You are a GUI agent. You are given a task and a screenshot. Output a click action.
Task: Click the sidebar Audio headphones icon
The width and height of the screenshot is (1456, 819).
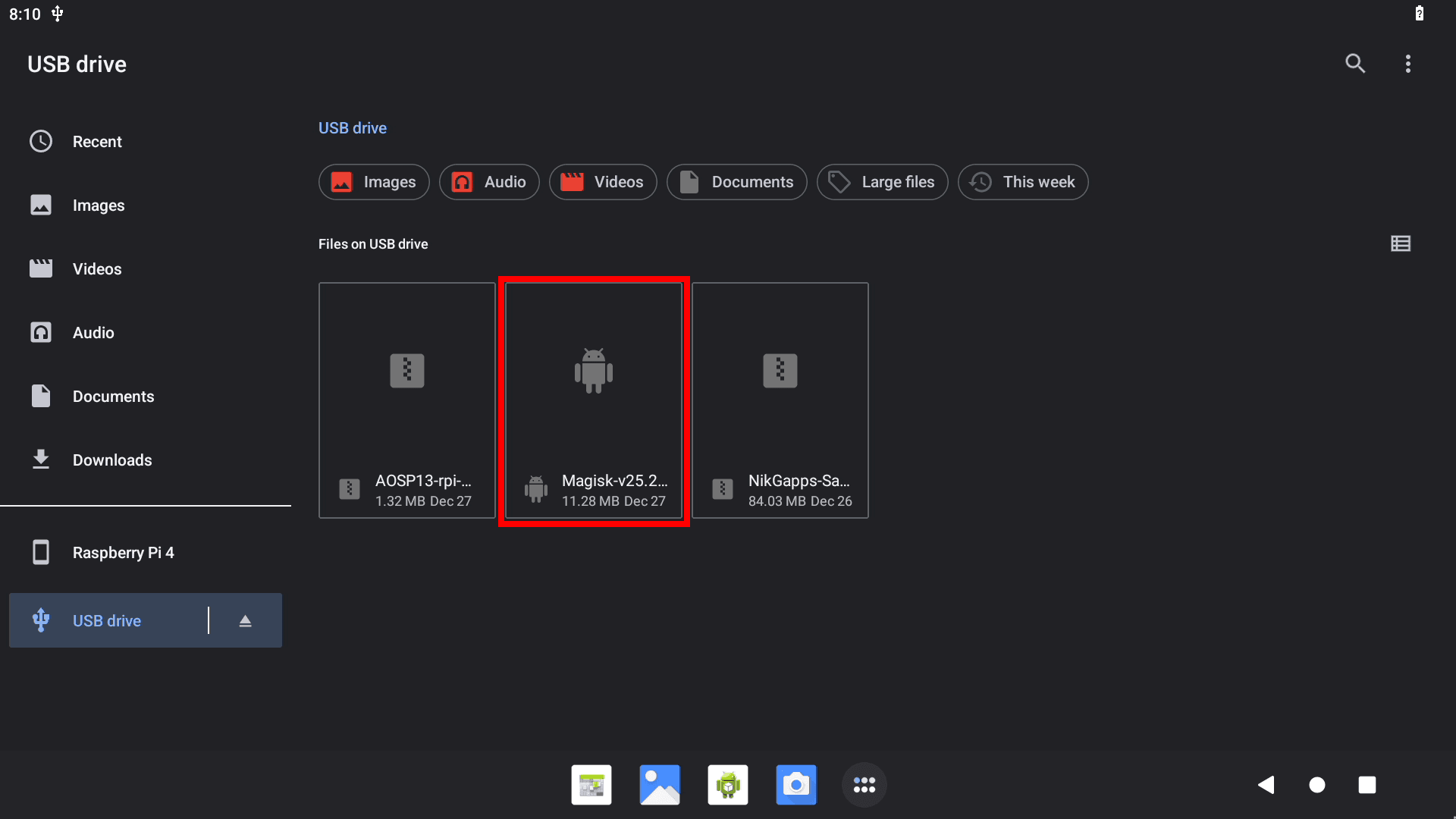[41, 332]
